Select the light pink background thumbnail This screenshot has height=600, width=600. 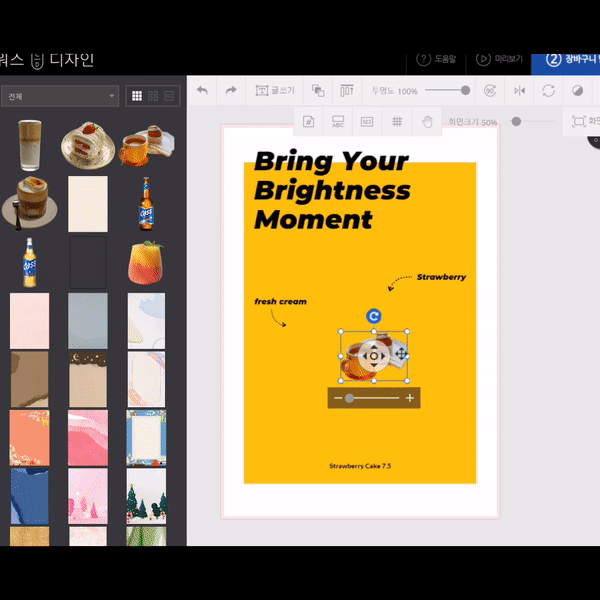29,321
